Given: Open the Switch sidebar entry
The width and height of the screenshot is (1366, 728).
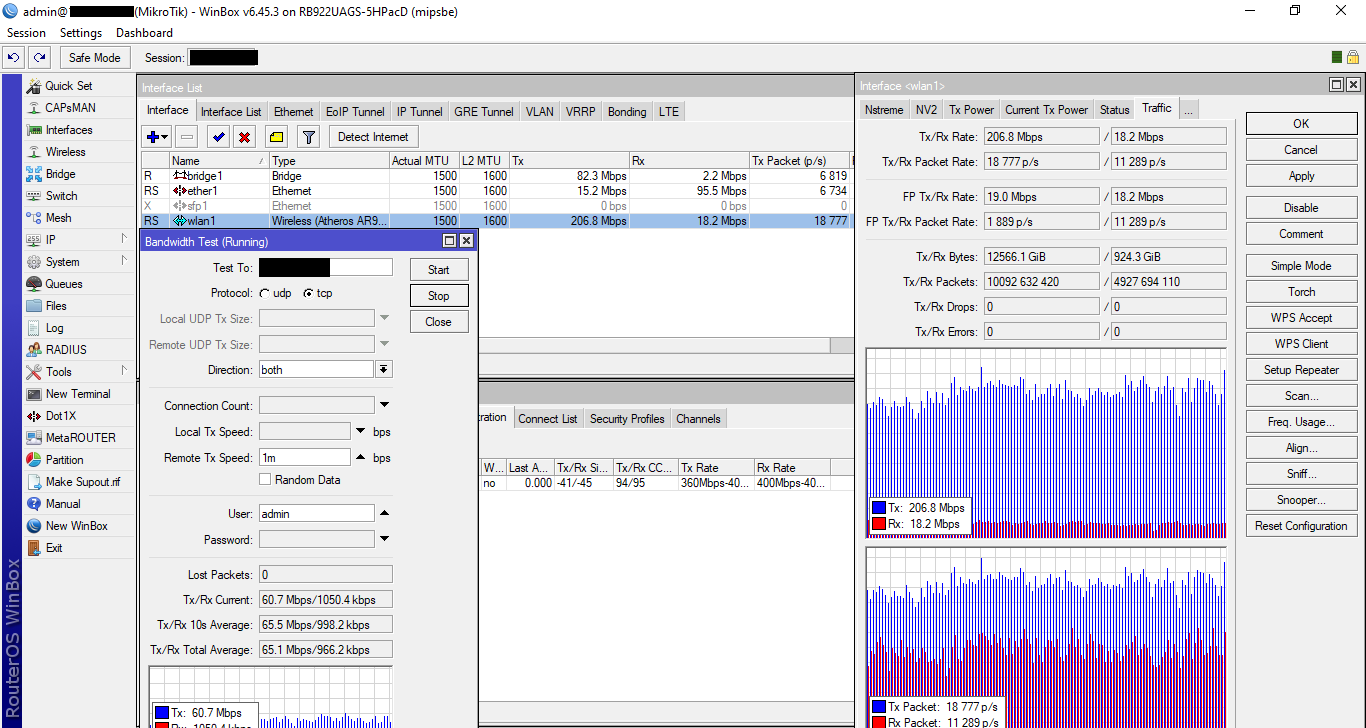Looking at the screenshot, I should [61, 196].
